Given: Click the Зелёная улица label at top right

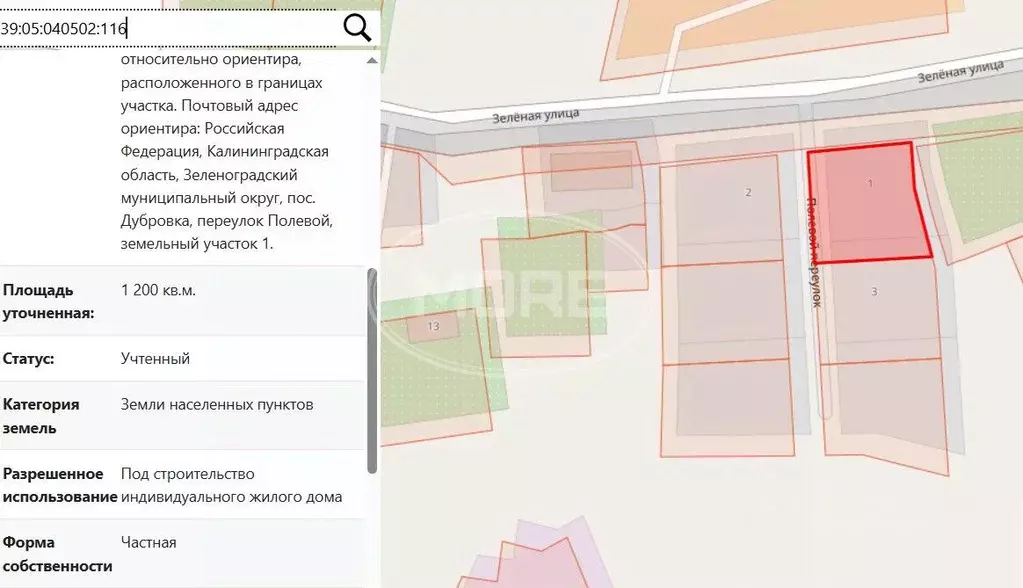Looking at the screenshot, I should pyautogui.click(x=960, y=71).
